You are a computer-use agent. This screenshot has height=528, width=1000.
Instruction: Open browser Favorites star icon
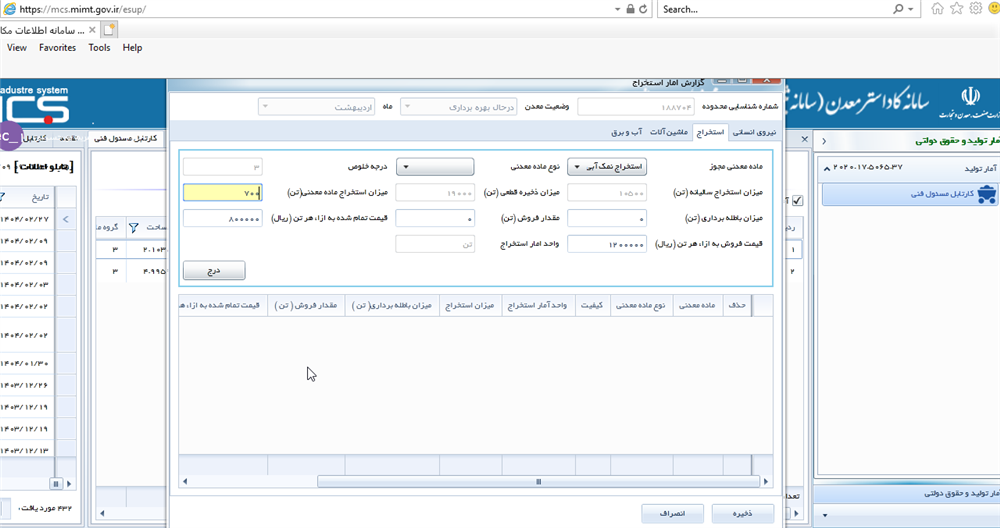click(x=956, y=9)
